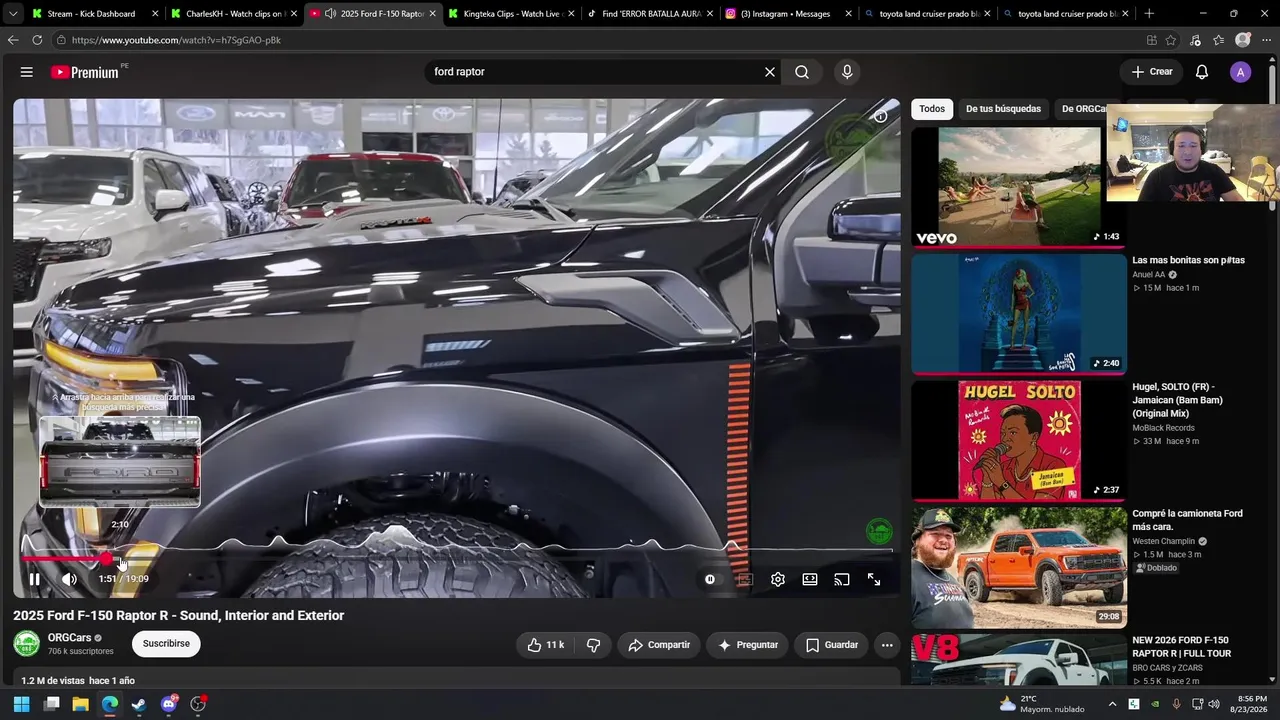The image size is (1280, 720).
Task: Open the ORGCars channel avatar
Action: [27, 644]
